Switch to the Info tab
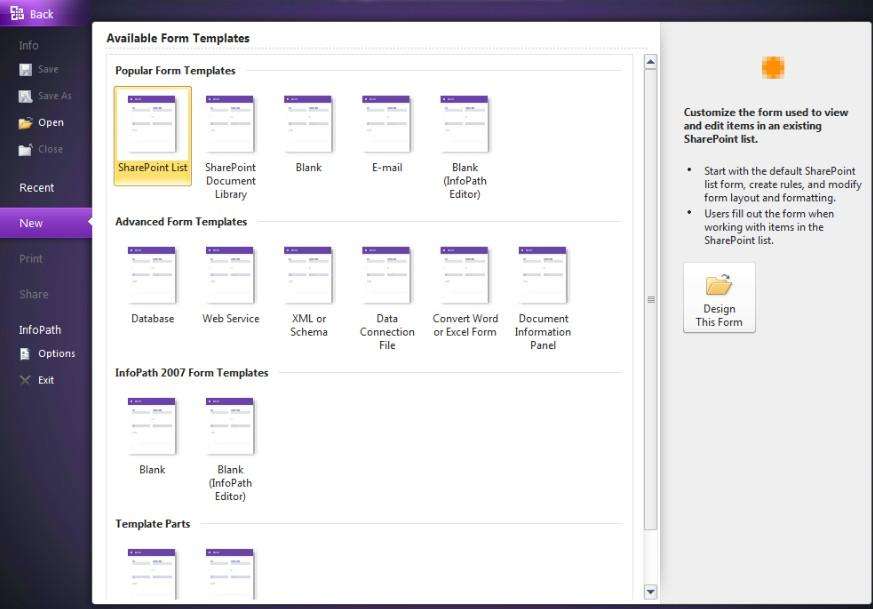 point(29,45)
